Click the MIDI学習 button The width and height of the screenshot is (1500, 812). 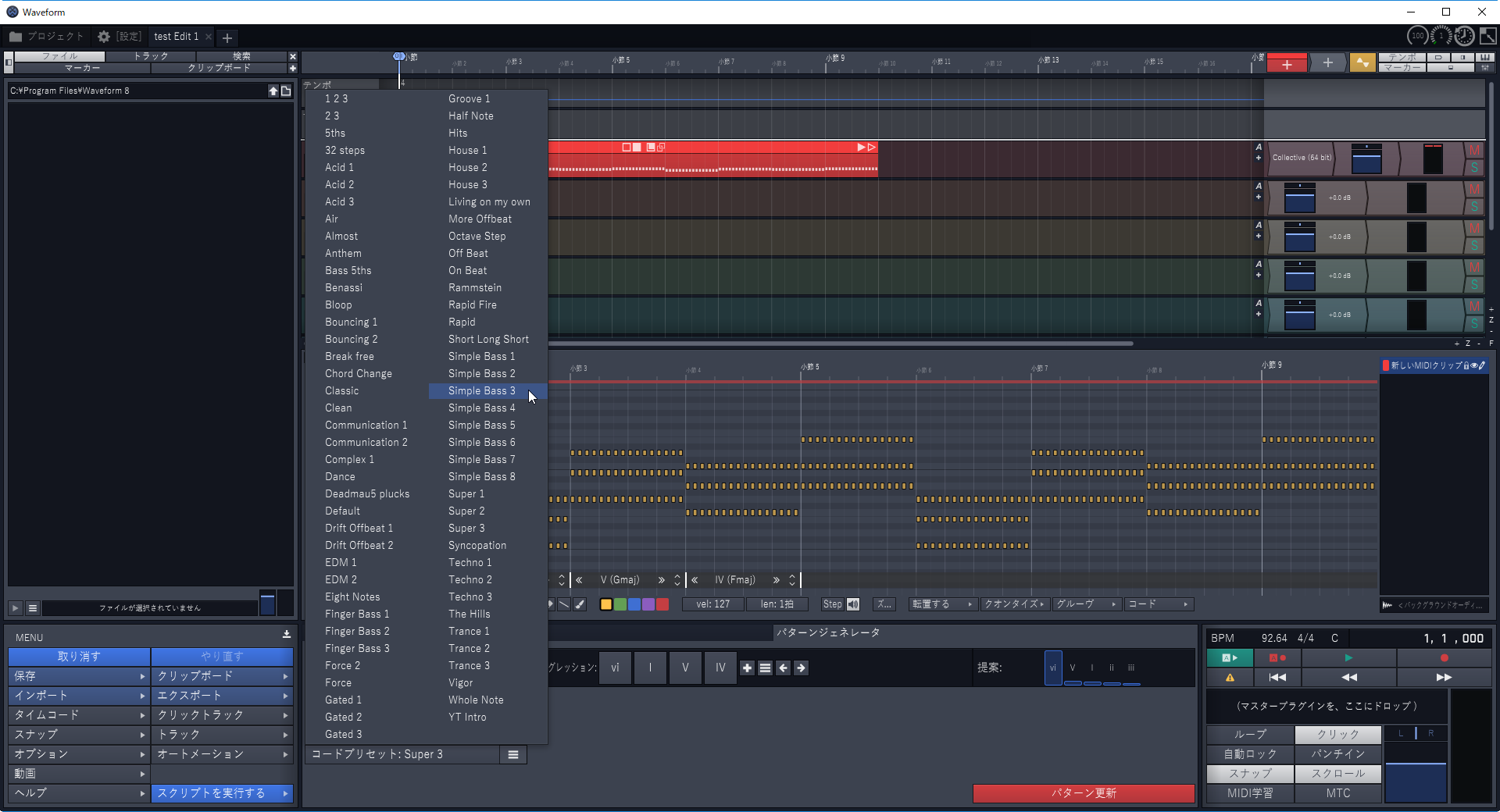[x=1250, y=793]
